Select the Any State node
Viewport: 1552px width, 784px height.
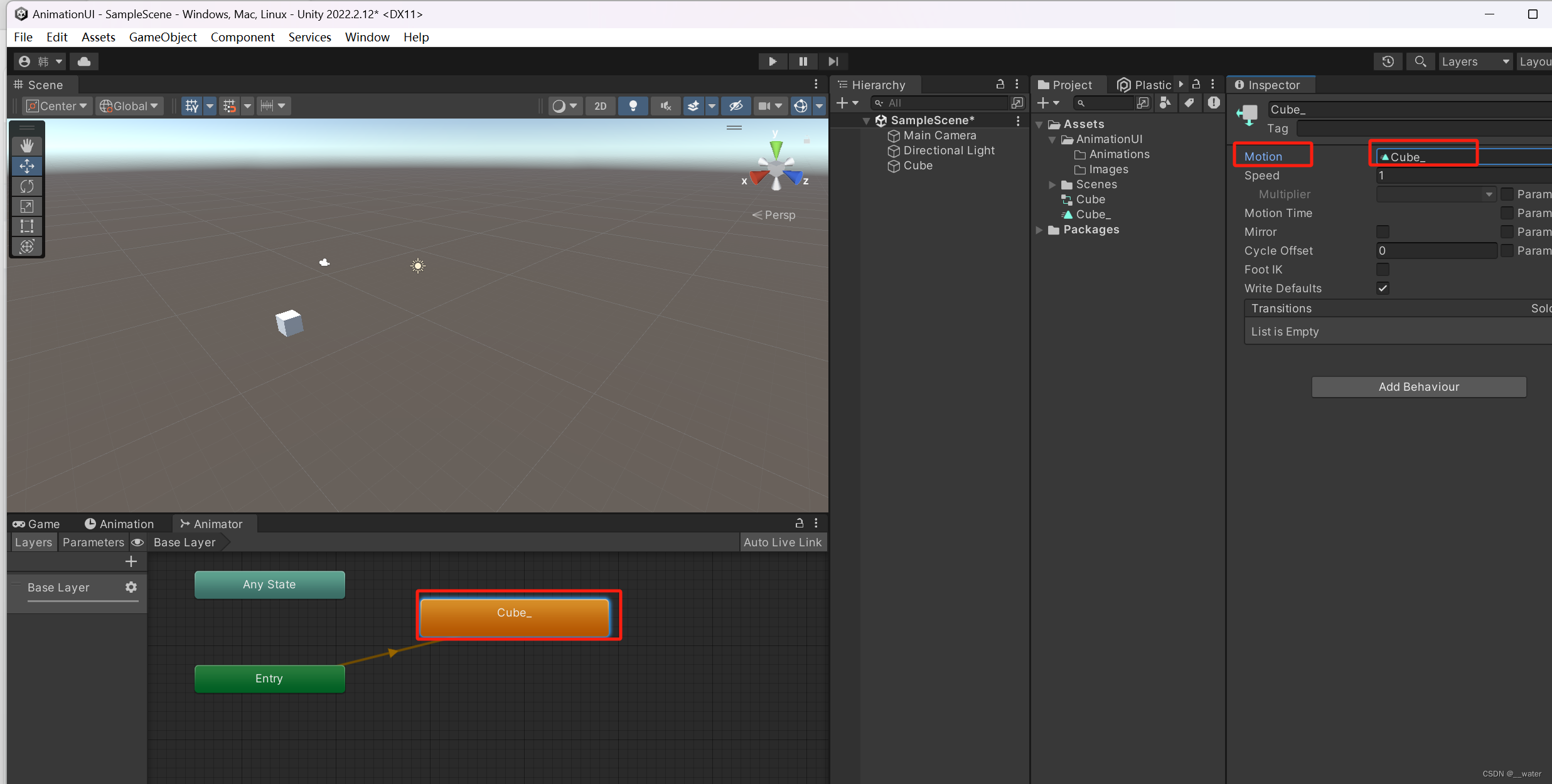pyautogui.click(x=269, y=585)
